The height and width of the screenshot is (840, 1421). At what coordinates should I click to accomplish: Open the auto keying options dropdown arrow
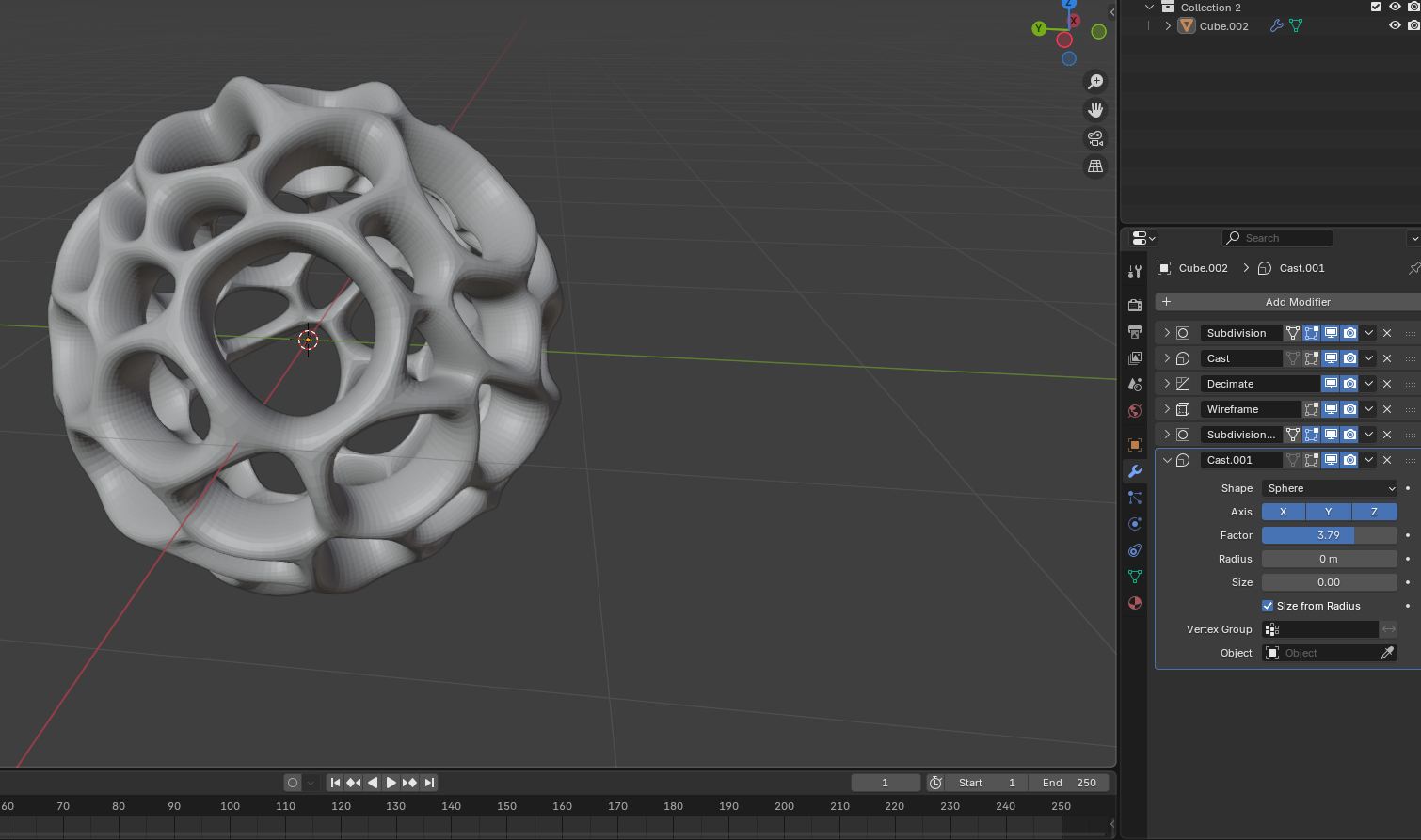click(x=311, y=783)
